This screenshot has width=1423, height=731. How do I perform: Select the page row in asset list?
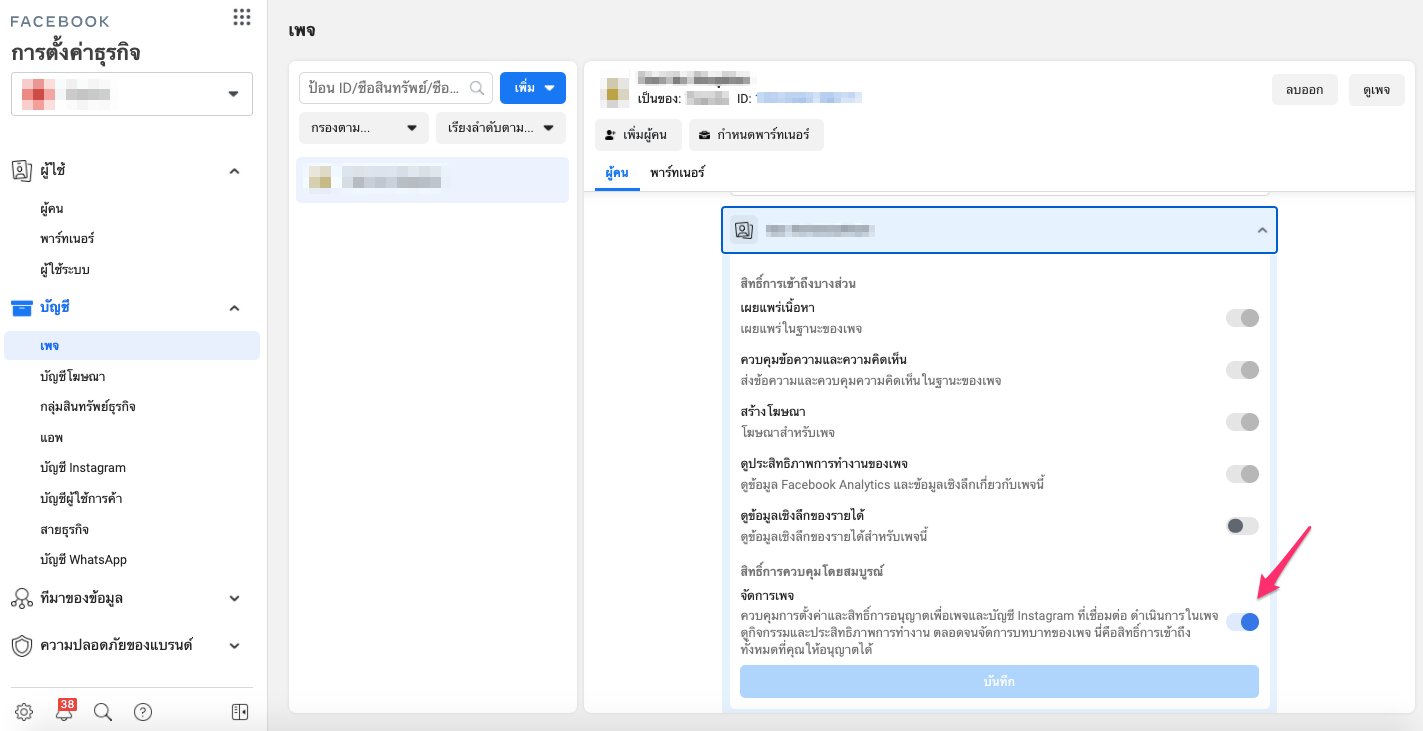point(432,180)
